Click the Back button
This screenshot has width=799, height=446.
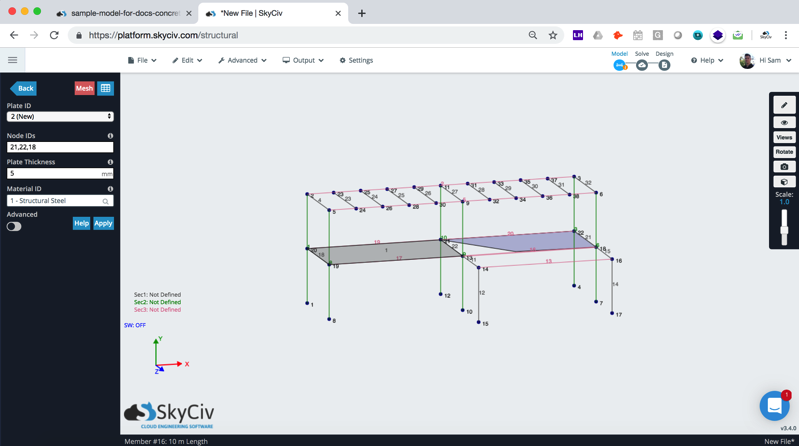pyautogui.click(x=23, y=88)
